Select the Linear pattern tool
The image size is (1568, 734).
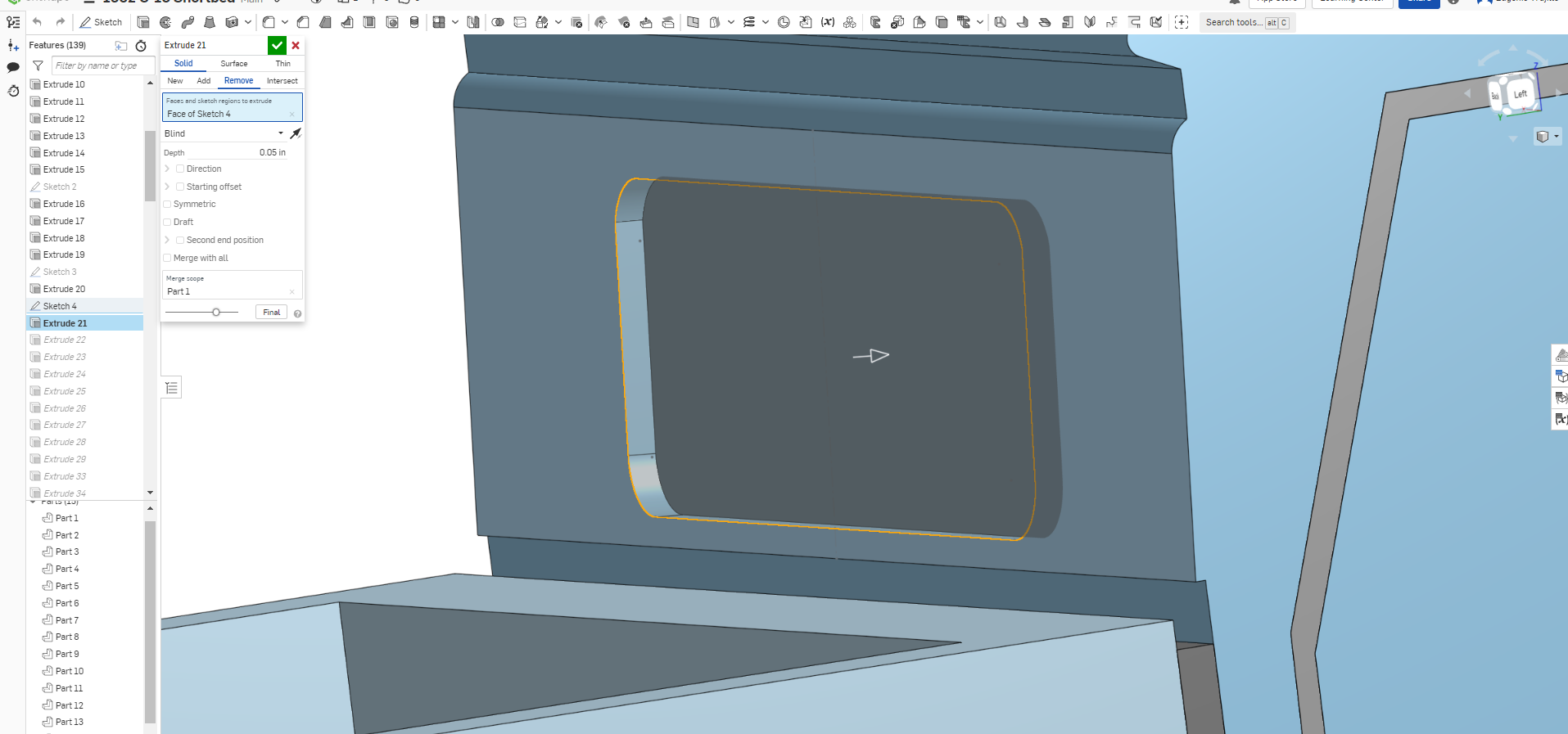(x=439, y=22)
